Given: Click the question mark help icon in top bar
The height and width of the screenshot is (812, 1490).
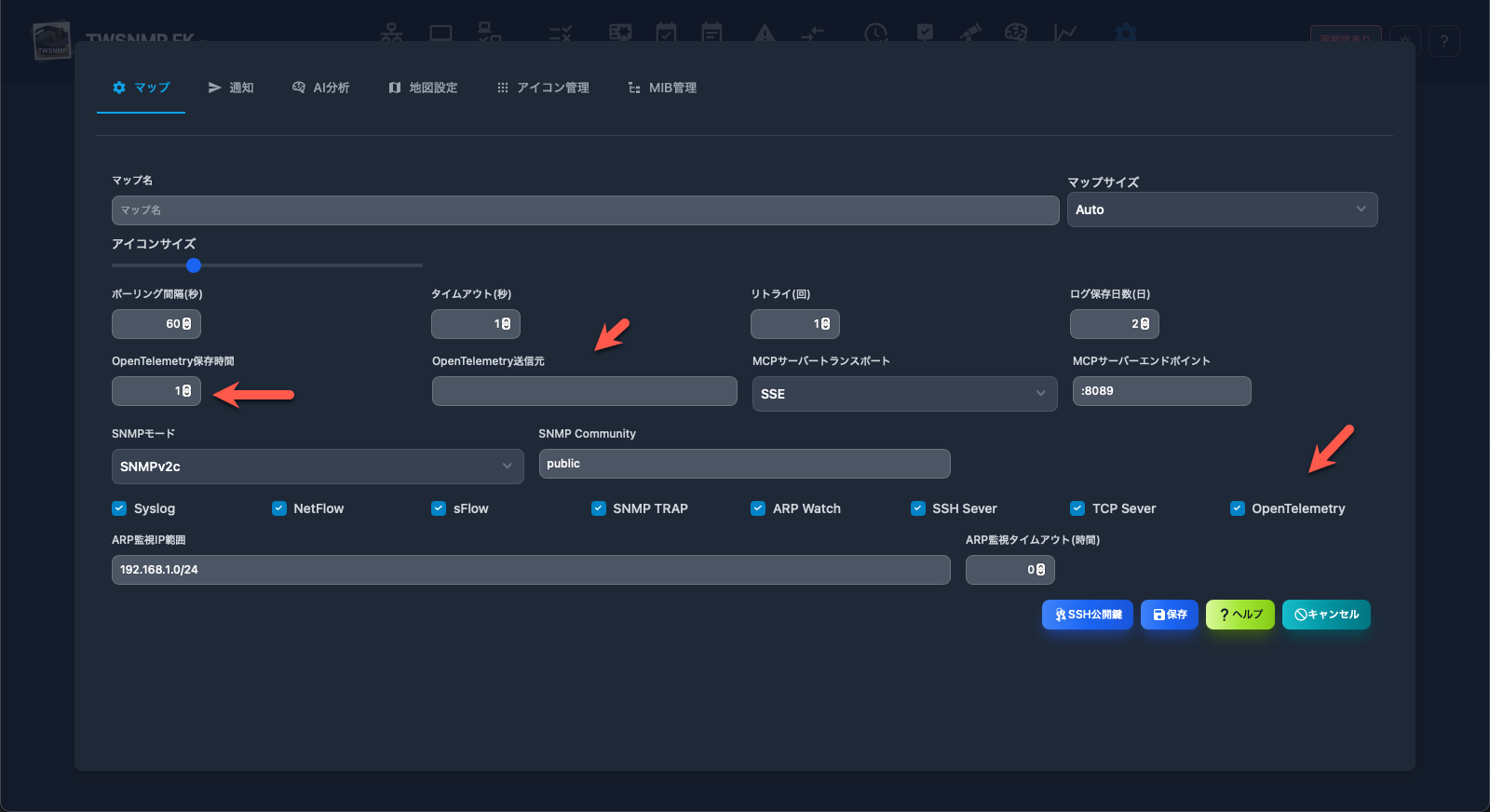Looking at the screenshot, I should [1444, 41].
